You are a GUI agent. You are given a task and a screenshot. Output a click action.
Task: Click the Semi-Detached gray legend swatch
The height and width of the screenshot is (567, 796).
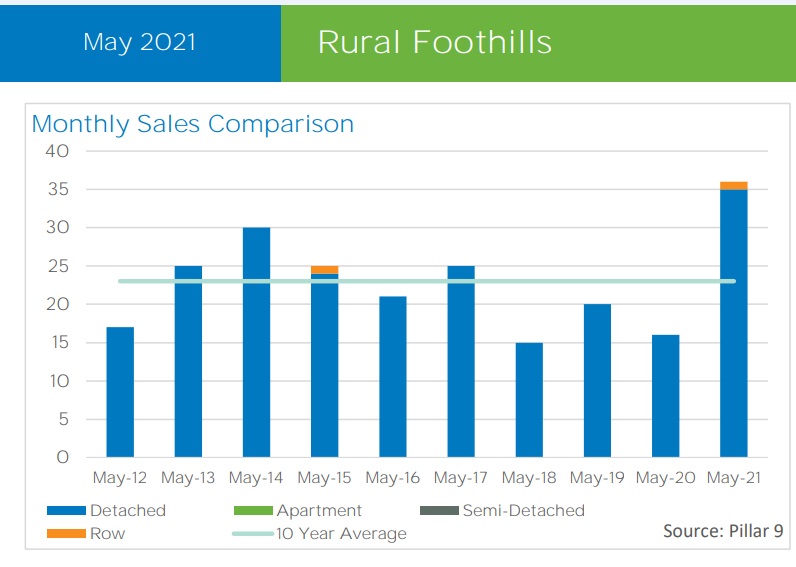tap(438, 510)
